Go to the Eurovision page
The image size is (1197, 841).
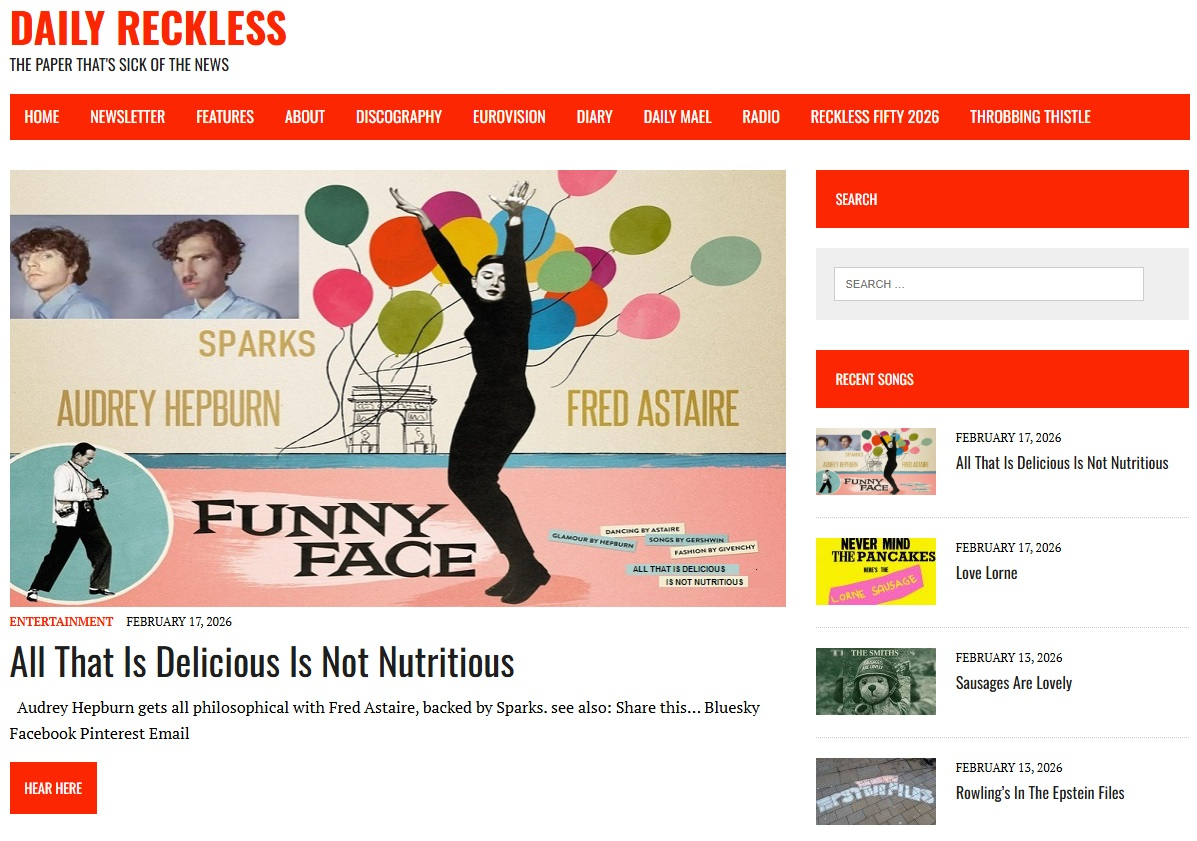coord(509,117)
